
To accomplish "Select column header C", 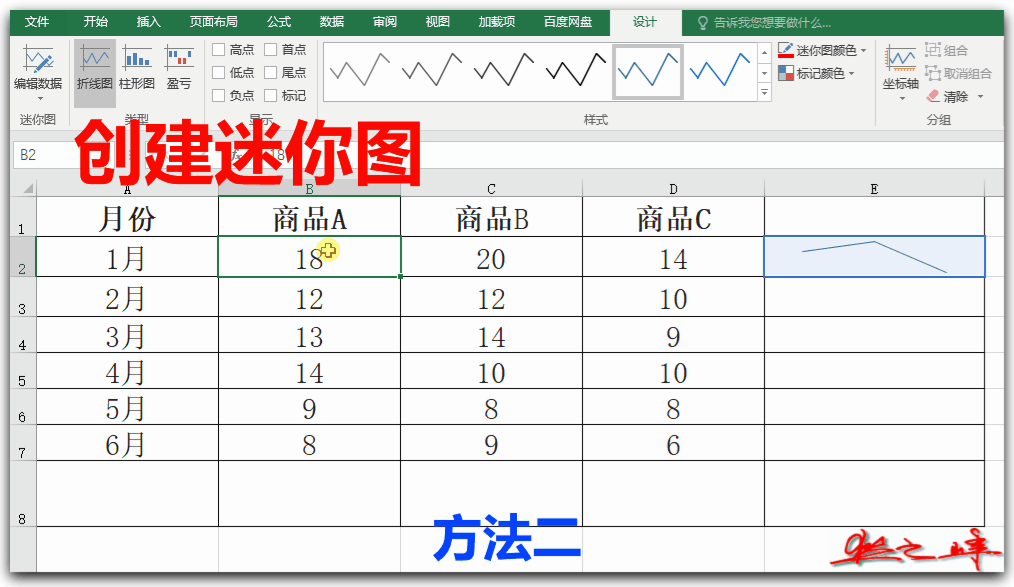I will click(491, 189).
